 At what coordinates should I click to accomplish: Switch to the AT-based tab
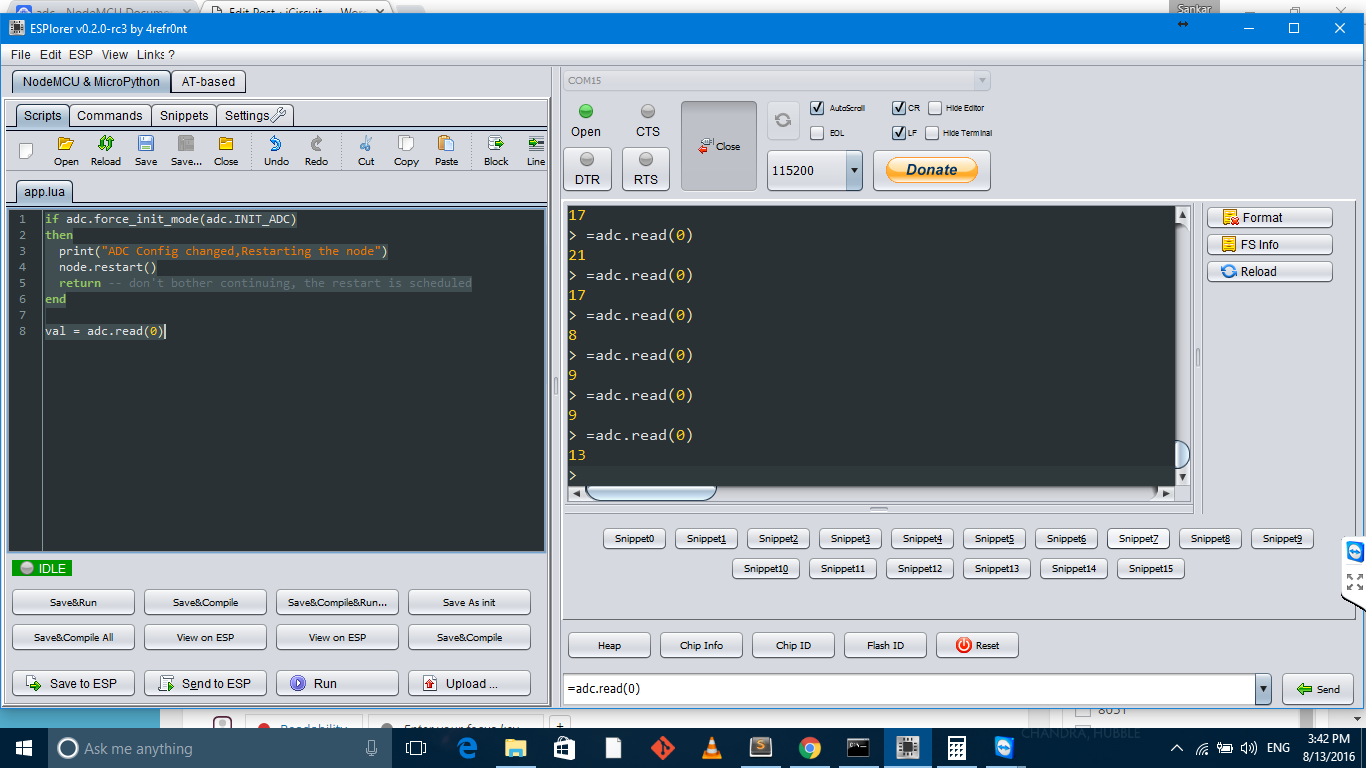pyautogui.click(x=208, y=82)
